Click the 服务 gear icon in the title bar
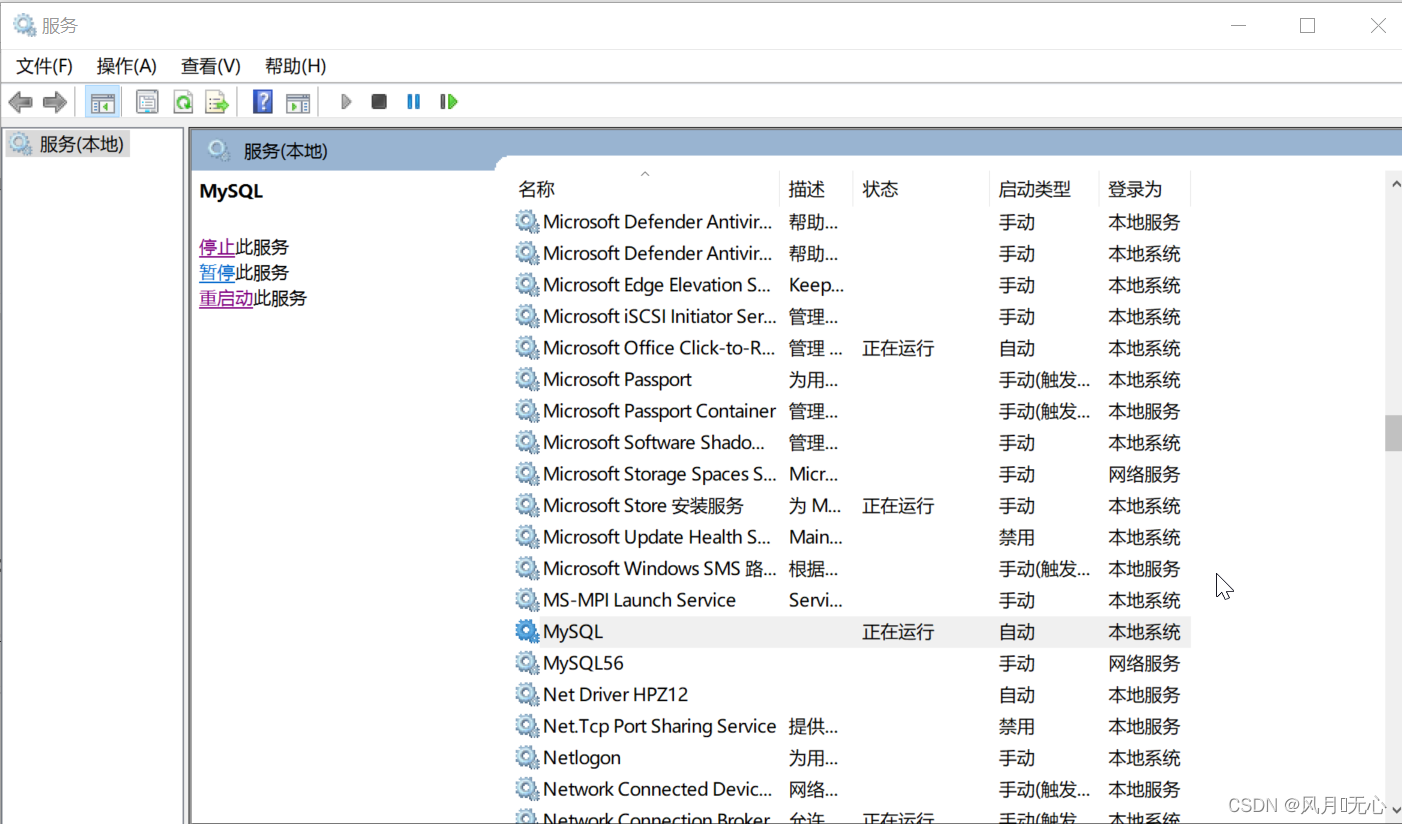 tap(24, 25)
